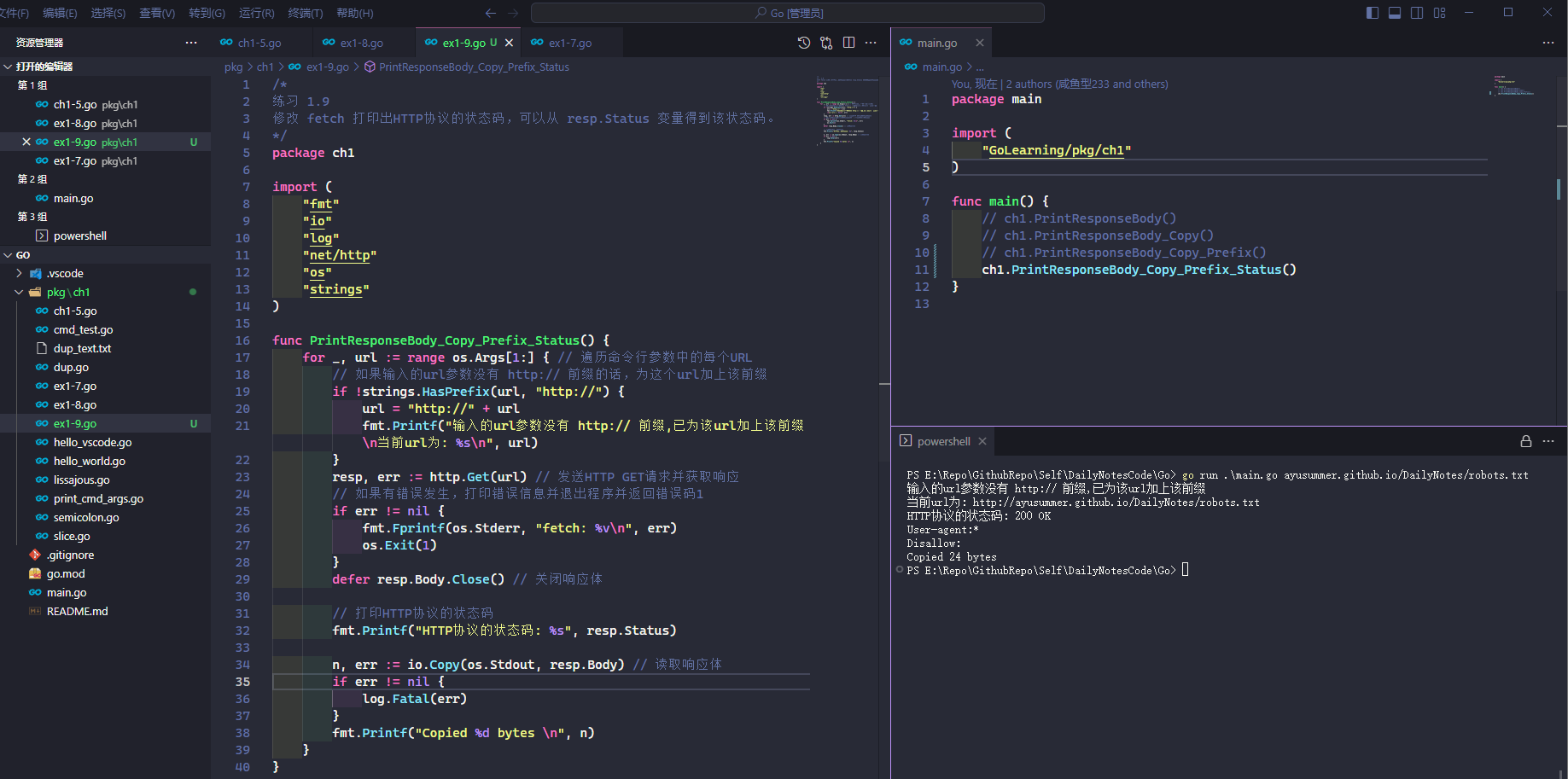Click the "strings" import link
Screen dimensions: 1568x779
coord(336,289)
